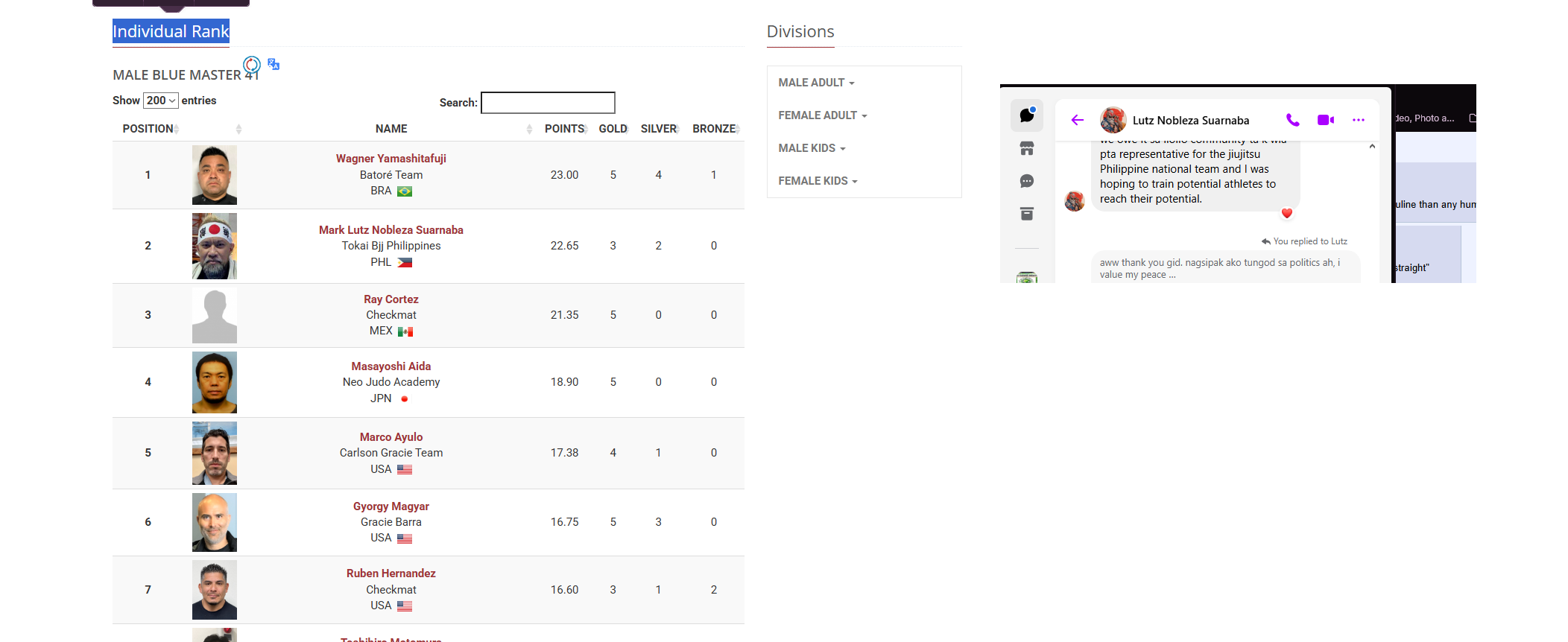The width and height of the screenshot is (1568, 642).
Task: Sort the table by BRONZE column
Action: coord(714,129)
